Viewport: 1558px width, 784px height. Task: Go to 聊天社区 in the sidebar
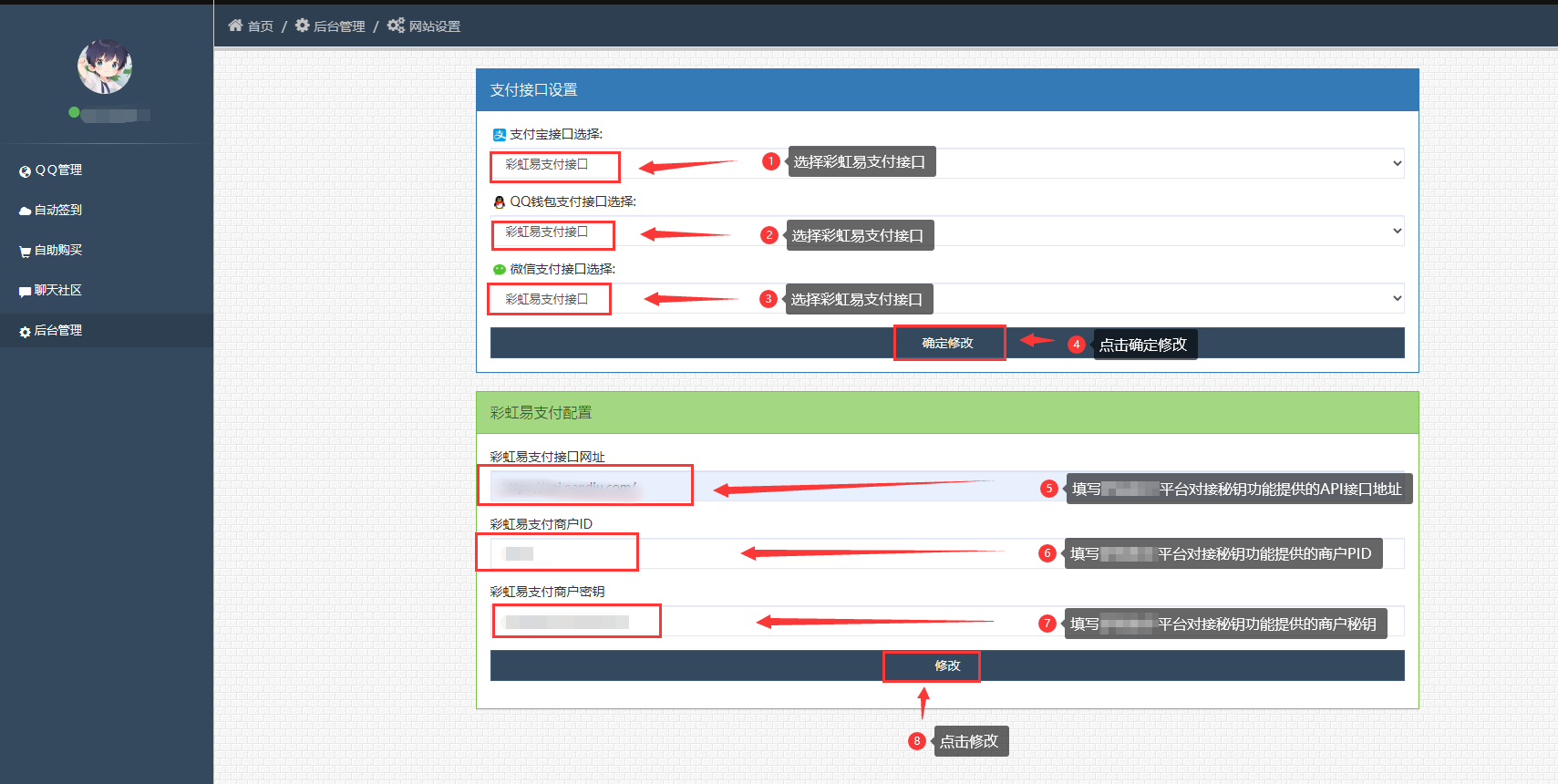click(58, 290)
